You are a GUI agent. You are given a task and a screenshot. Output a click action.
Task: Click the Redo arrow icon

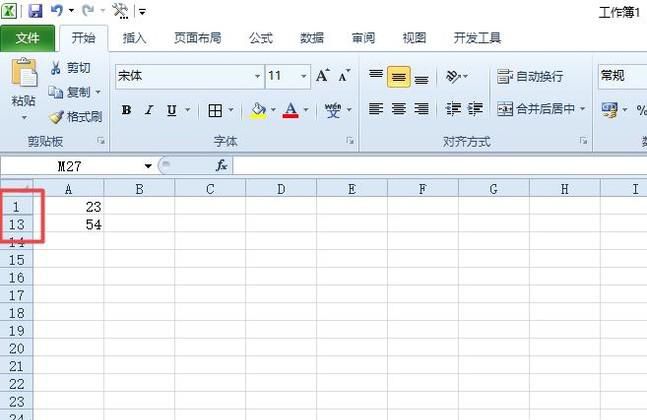[x=88, y=11]
